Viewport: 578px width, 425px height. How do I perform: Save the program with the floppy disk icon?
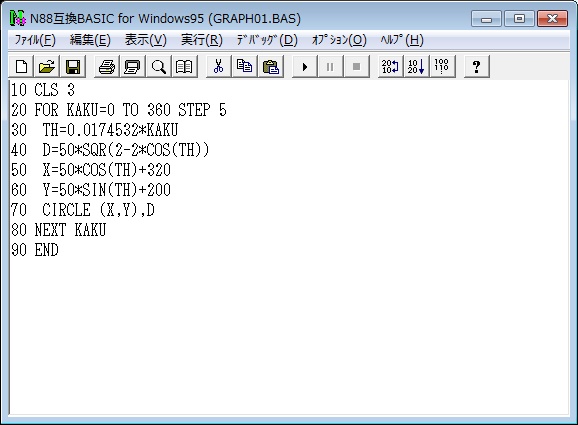[x=73, y=67]
